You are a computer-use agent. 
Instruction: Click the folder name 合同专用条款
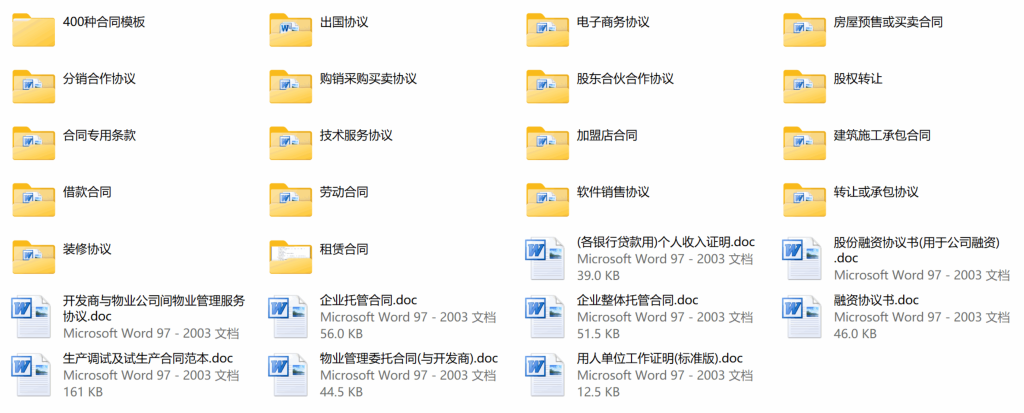(99, 136)
